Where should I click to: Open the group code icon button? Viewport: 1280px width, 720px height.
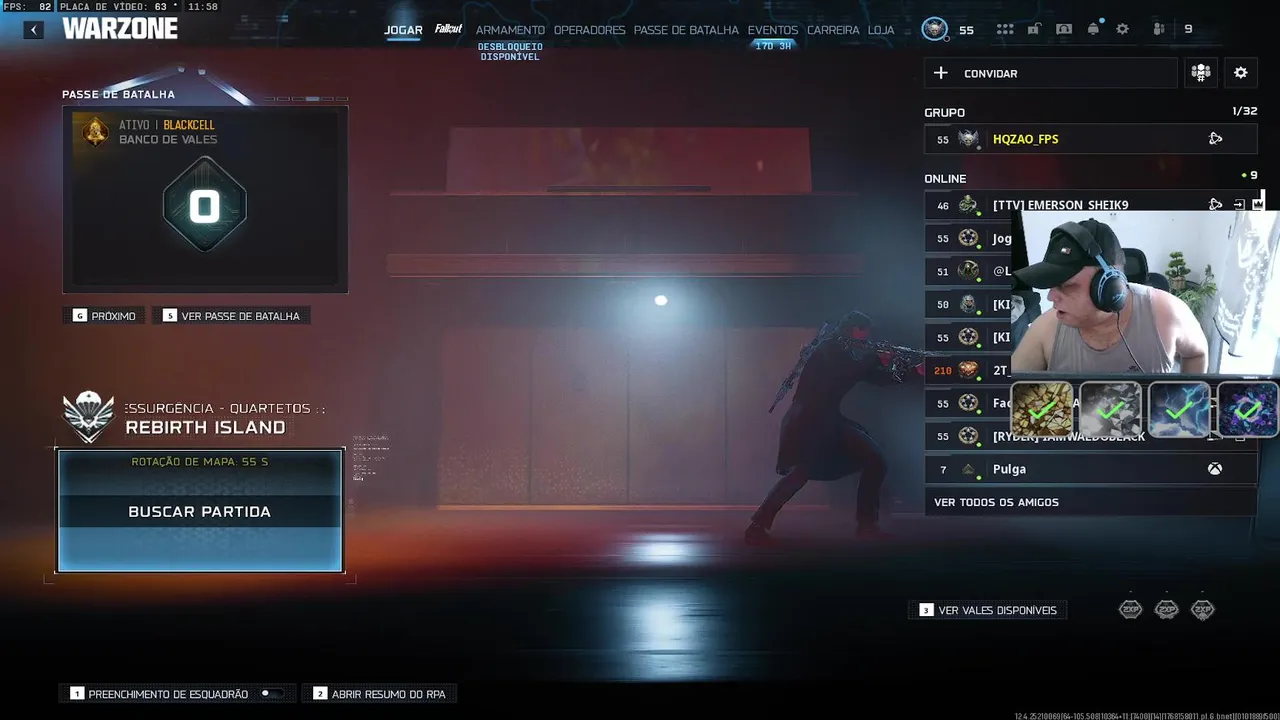click(x=1201, y=73)
